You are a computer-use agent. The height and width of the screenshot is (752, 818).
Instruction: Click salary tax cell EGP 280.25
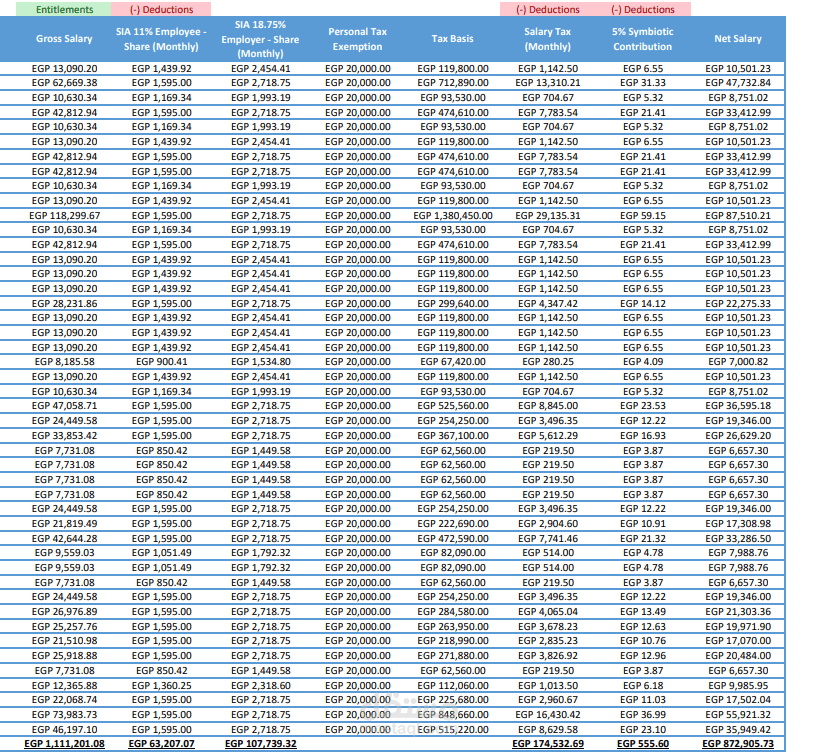pos(547,362)
